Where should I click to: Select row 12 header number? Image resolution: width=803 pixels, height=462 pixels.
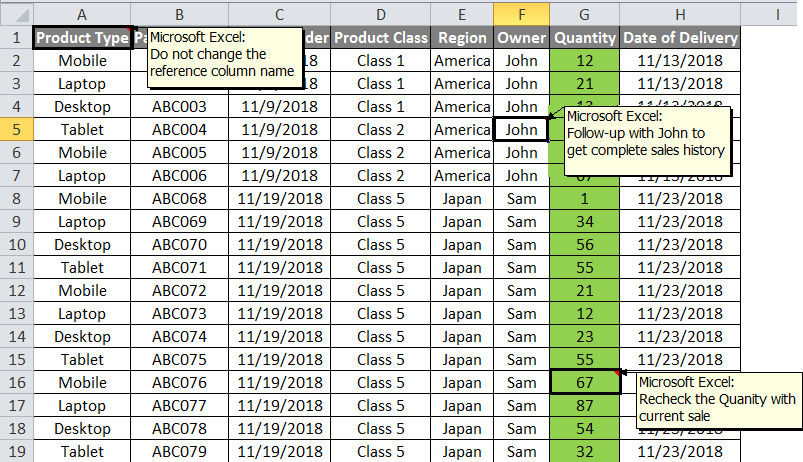coord(17,290)
